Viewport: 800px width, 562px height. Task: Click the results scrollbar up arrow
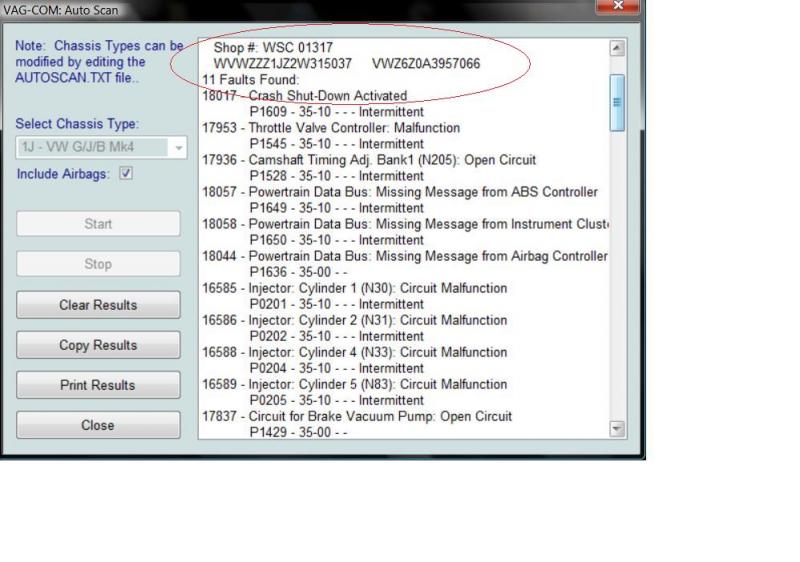tap(617, 48)
